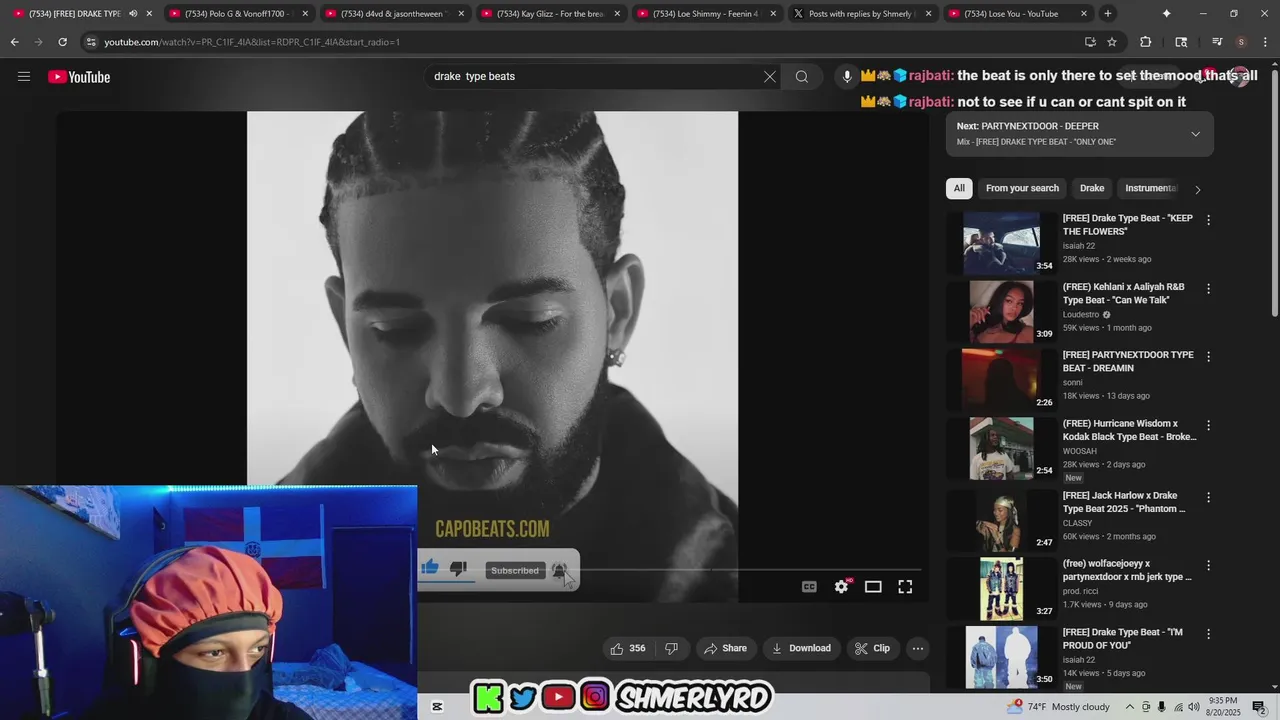Install app icon in the address bar
Image resolution: width=1280 pixels, height=720 pixels.
pyautogui.click(x=1090, y=42)
